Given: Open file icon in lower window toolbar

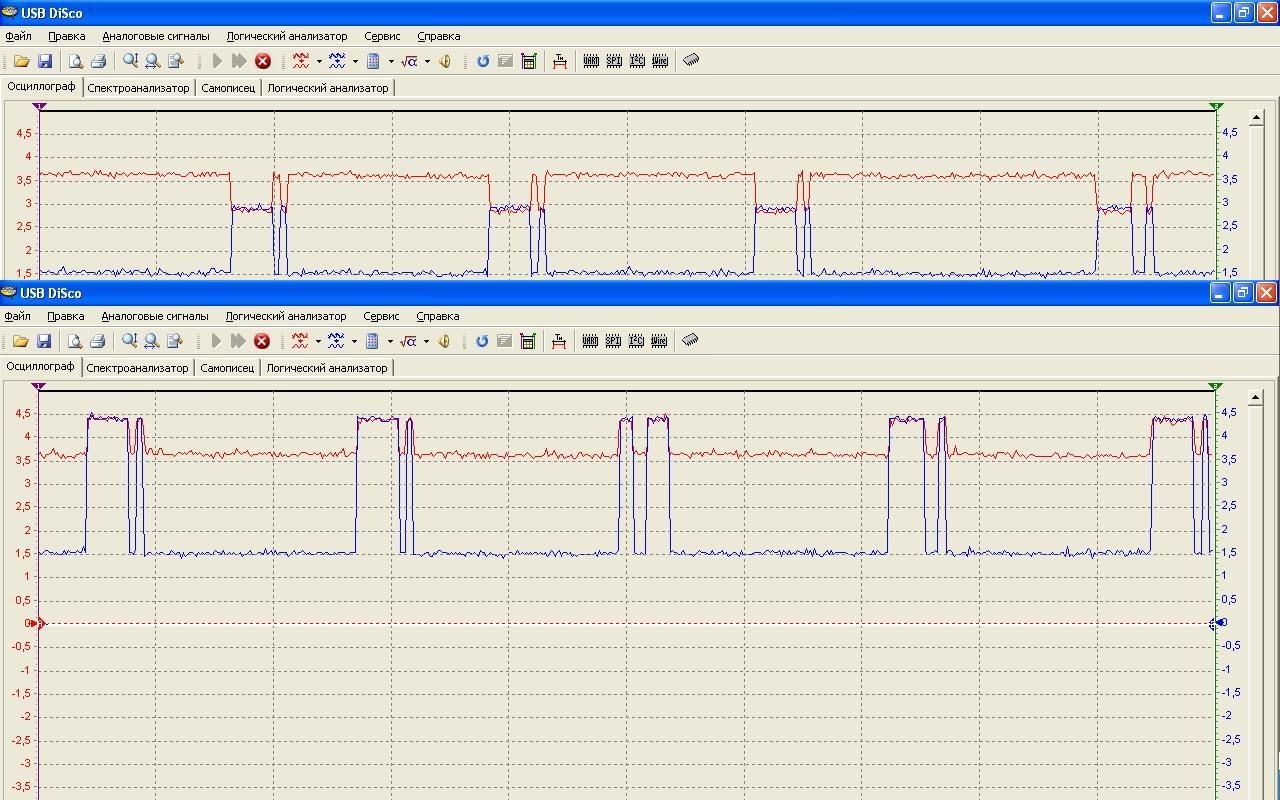Looking at the screenshot, I should click(x=20, y=341).
